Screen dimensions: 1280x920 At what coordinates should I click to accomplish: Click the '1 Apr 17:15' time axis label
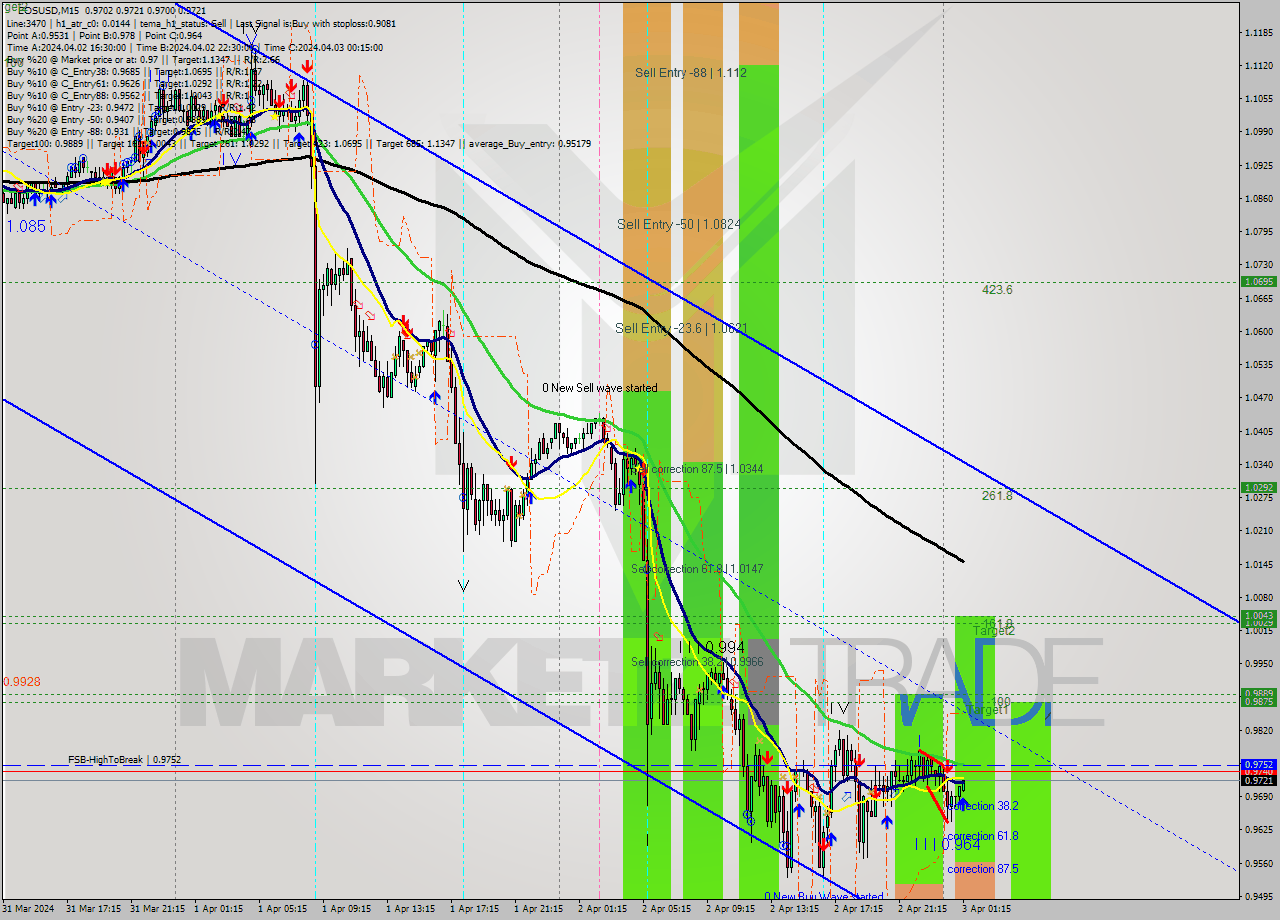click(x=476, y=909)
